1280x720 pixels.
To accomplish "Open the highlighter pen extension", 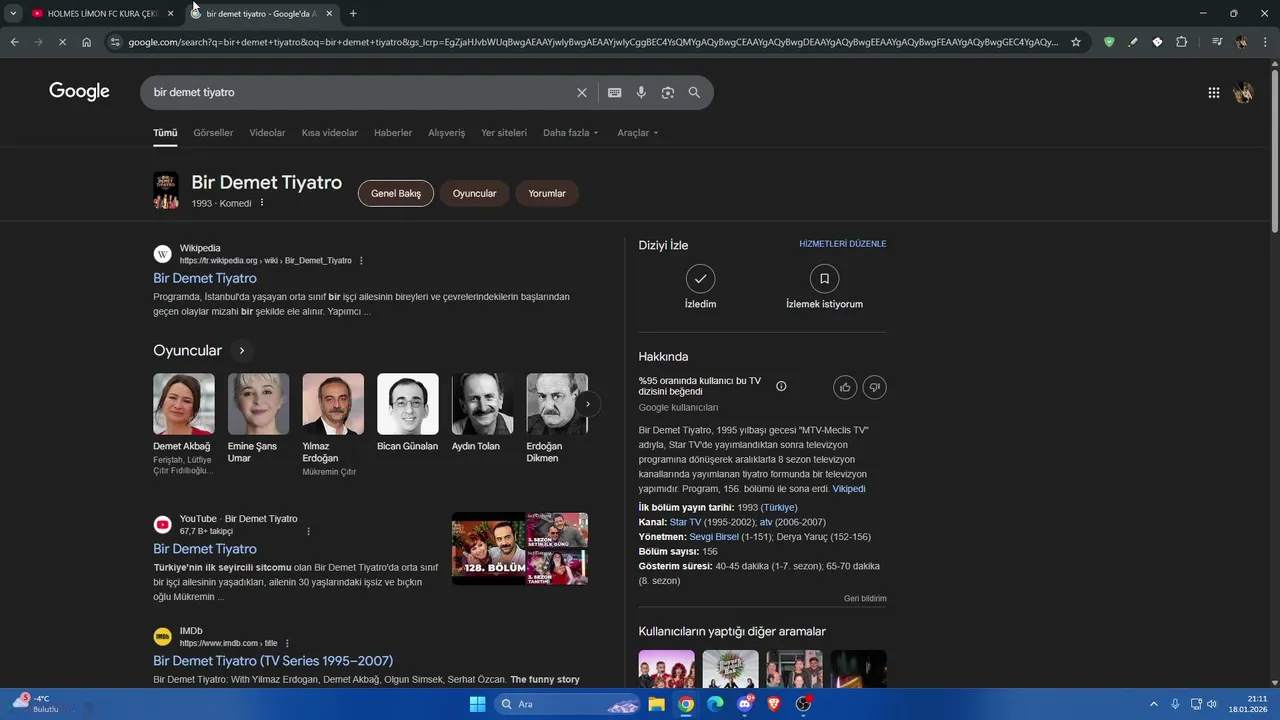I will [x=1132, y=42].
